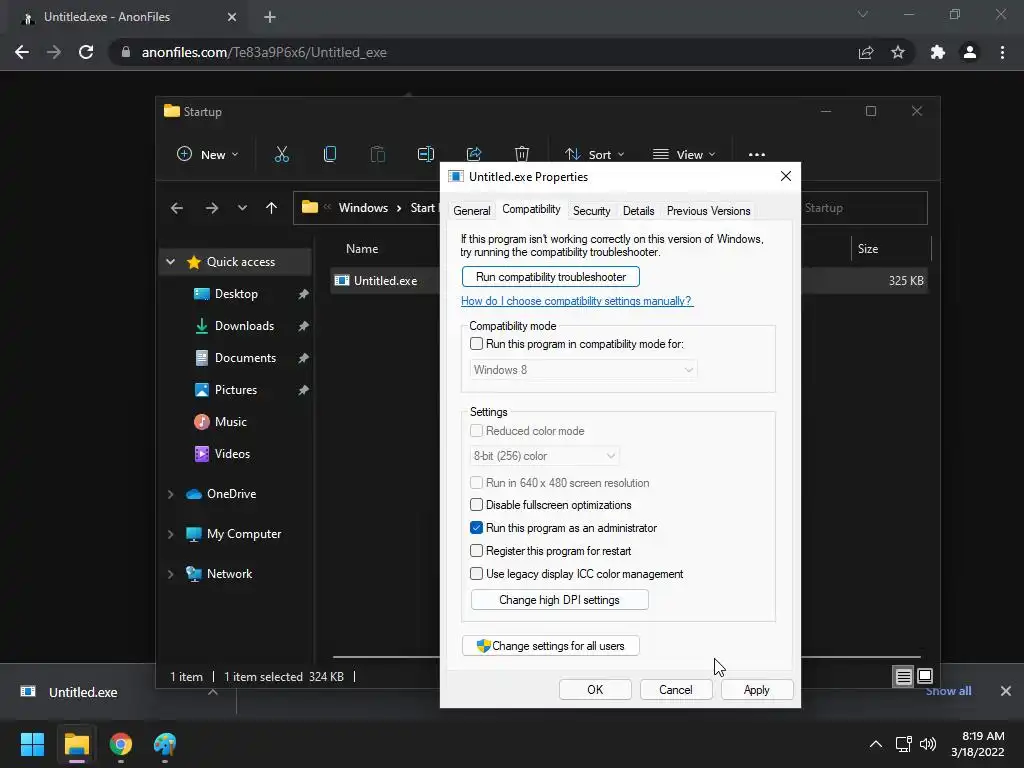This screenshot has height=768, width=1024.
Task: Open the New dropdown in Explorer toolbar
Action: coord(208,155)
